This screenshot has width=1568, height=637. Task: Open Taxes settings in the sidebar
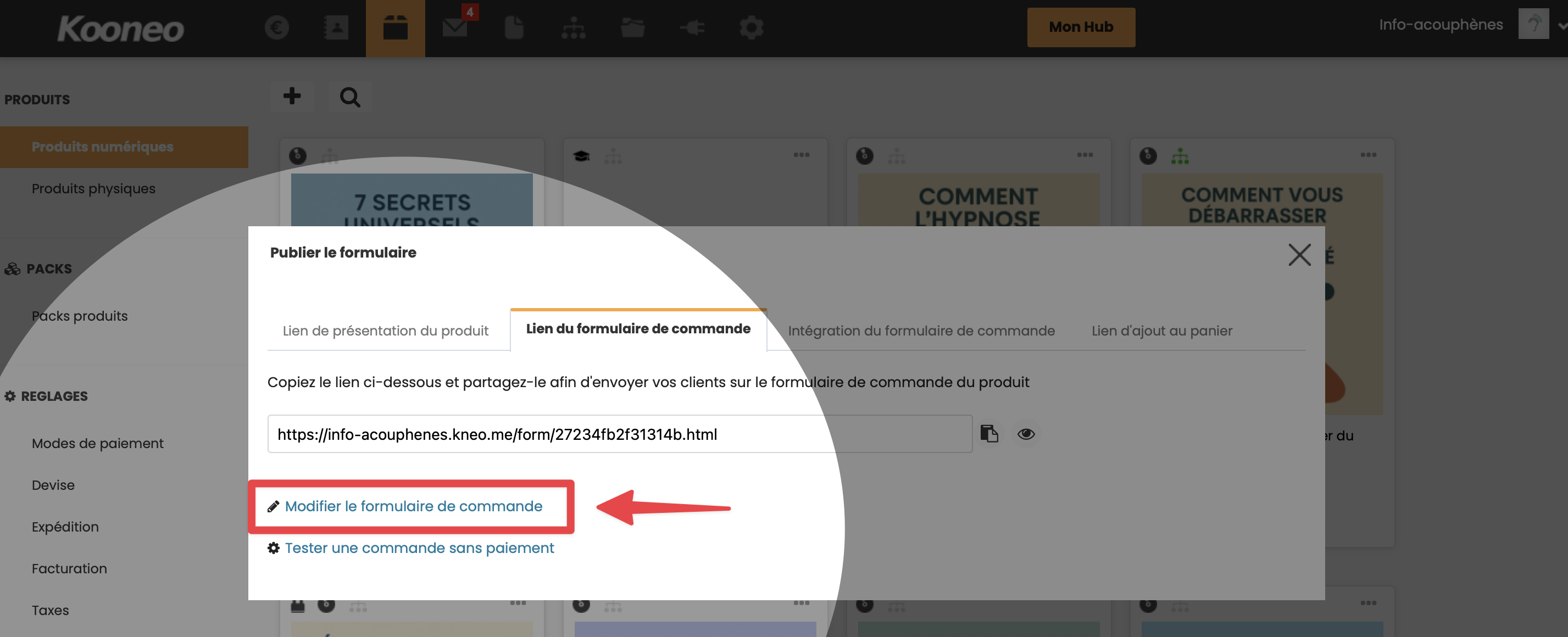click(x=50, y=610)
